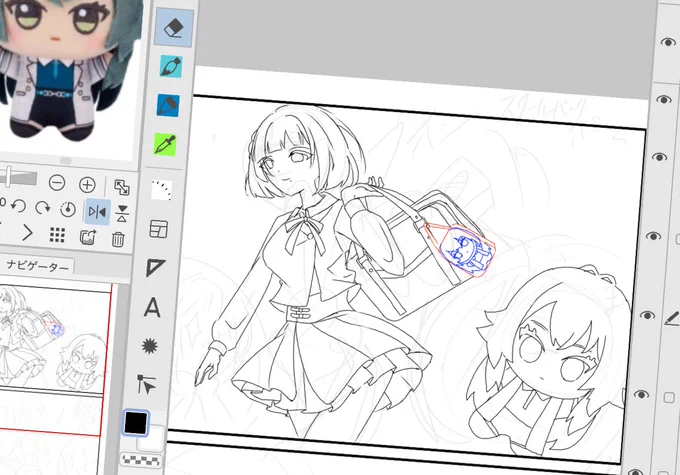Zoom out with the minus button
This screenshot has height=475, width=680.
tap(57, 183)
